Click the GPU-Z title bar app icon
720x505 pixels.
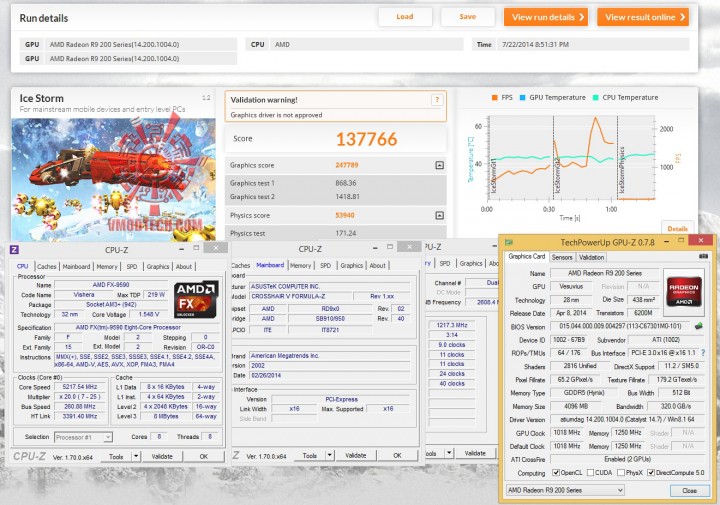point(509,242)
